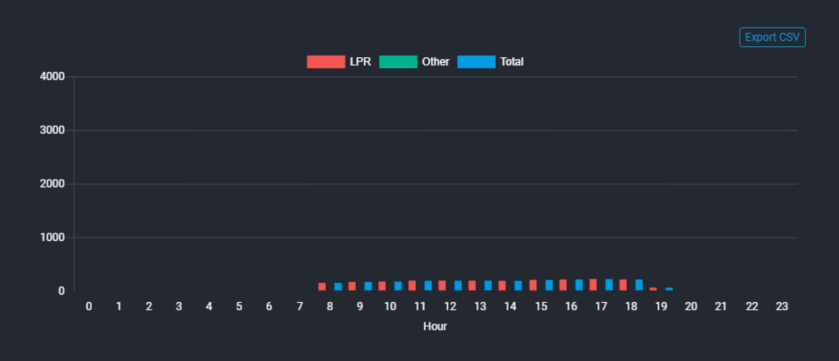839x361 pixels.
Task: Select the red LPR bar at hour 19
Action: tap(653, 289)
